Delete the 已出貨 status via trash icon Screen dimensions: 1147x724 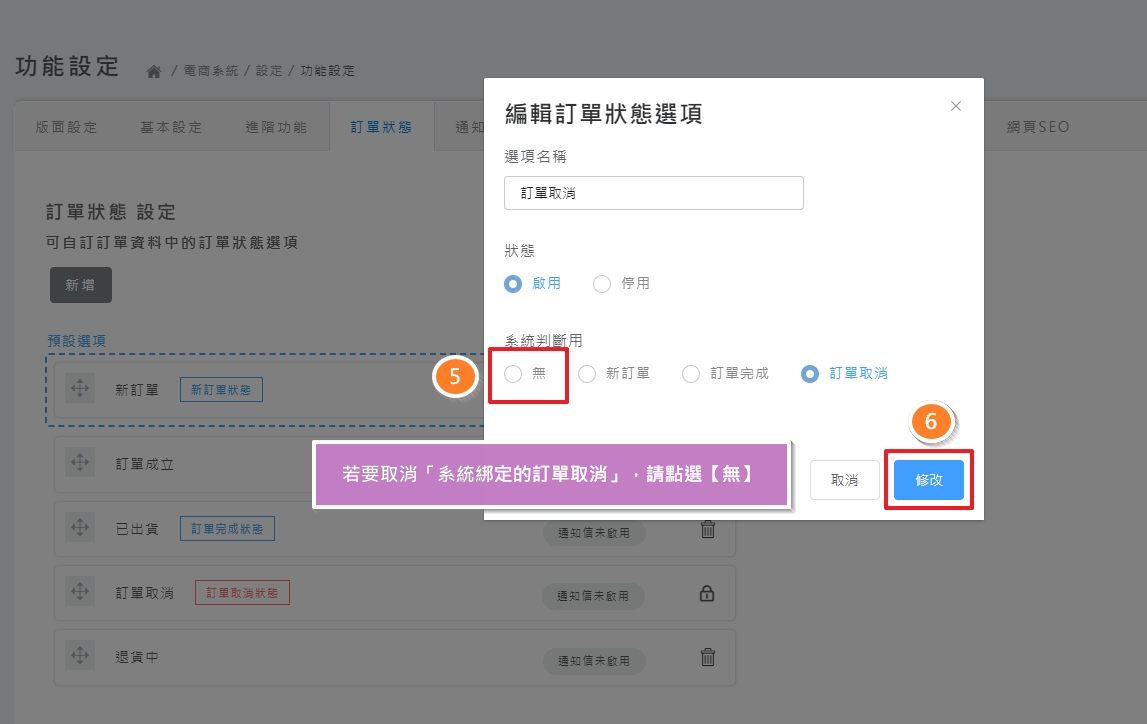[707, 530]
